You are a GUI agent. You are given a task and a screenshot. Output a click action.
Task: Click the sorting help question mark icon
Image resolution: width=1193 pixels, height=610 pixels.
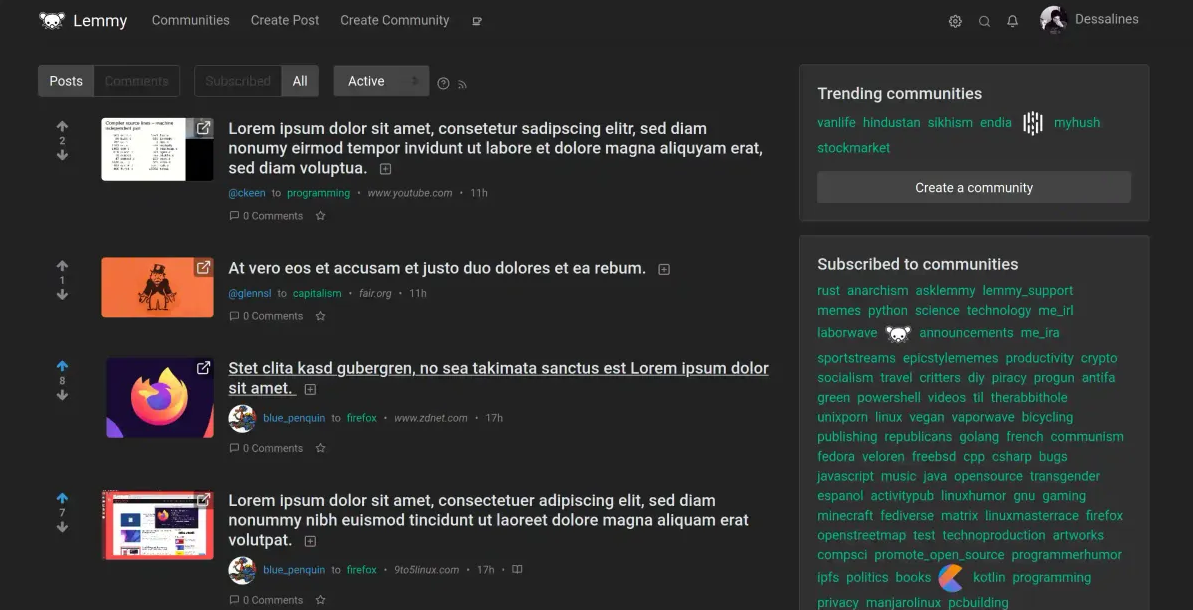[444, 84]
